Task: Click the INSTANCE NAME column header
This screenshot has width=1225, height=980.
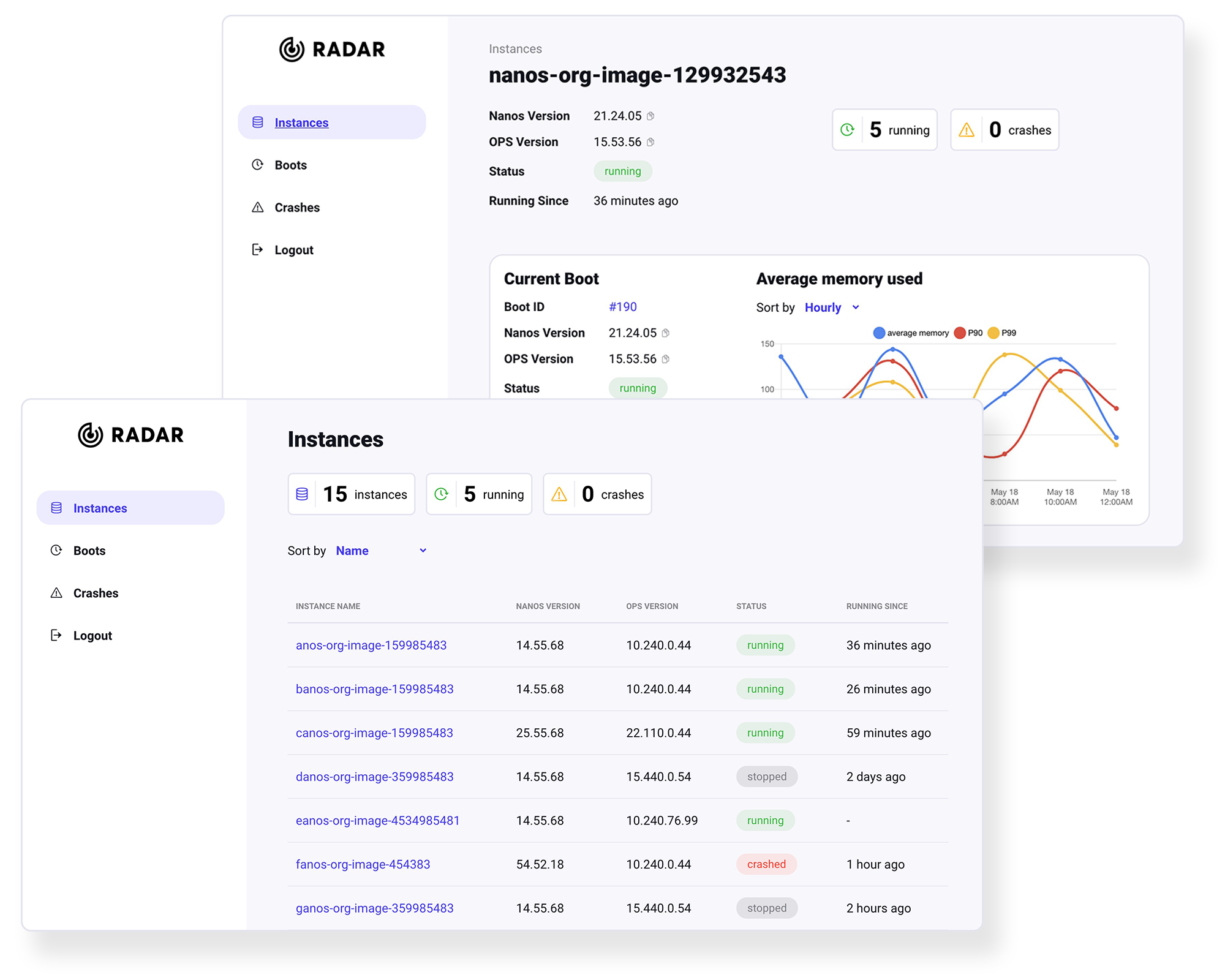Action: pos(328,606)
